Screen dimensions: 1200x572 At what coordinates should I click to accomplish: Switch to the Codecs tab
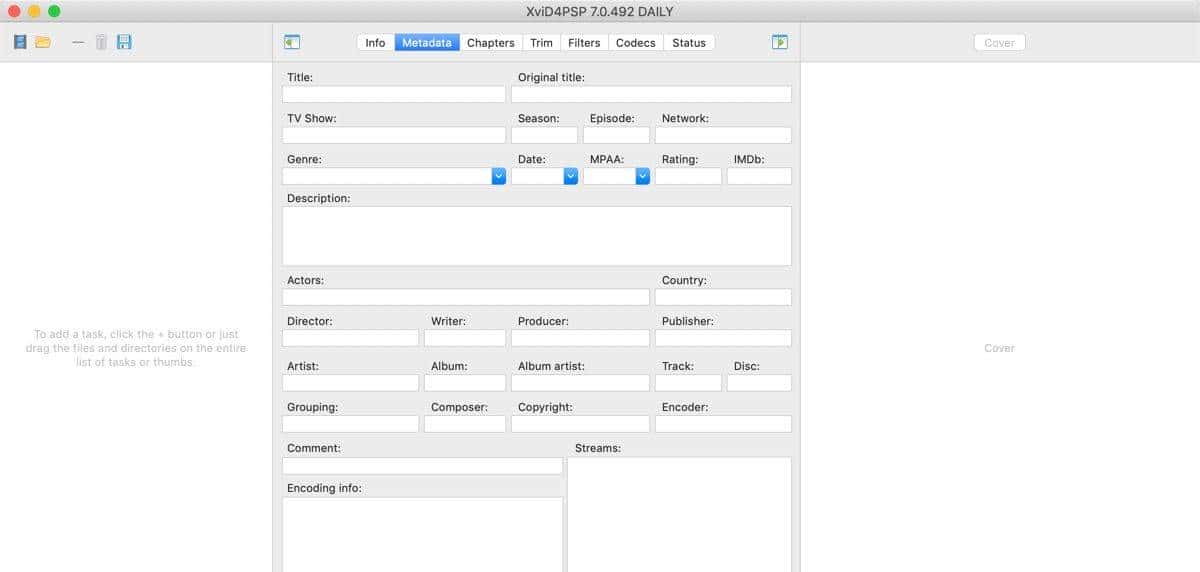click(x=636, y=43)
